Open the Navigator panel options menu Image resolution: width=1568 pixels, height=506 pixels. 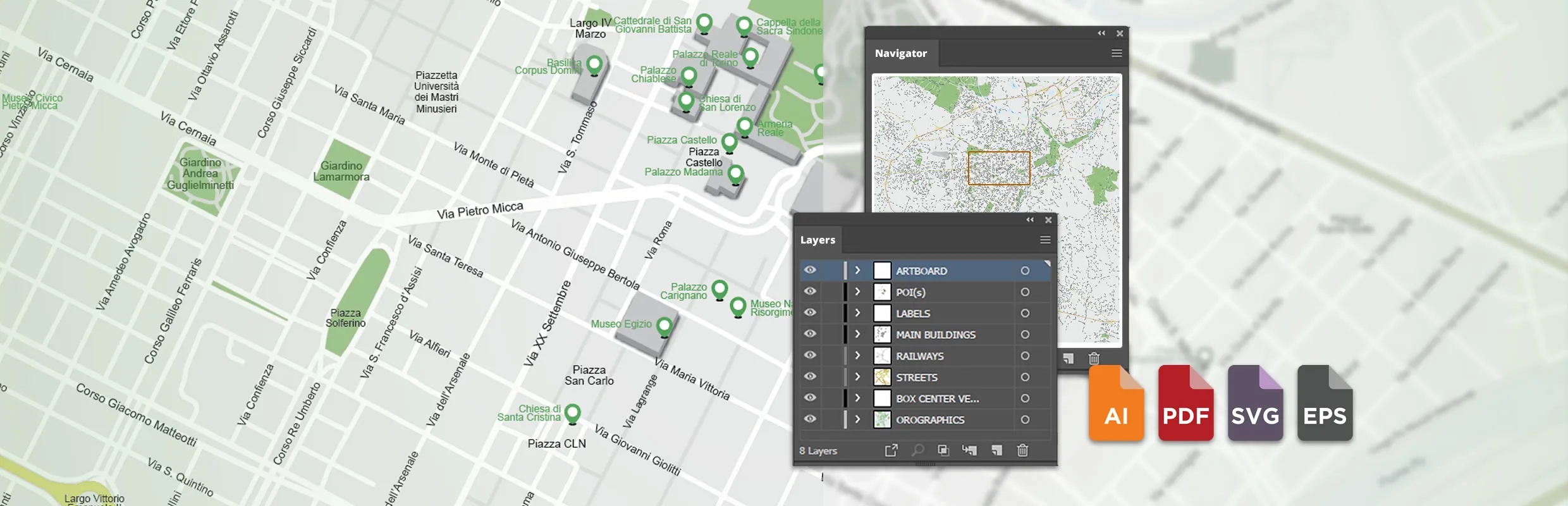click(x=1117, y=53)
